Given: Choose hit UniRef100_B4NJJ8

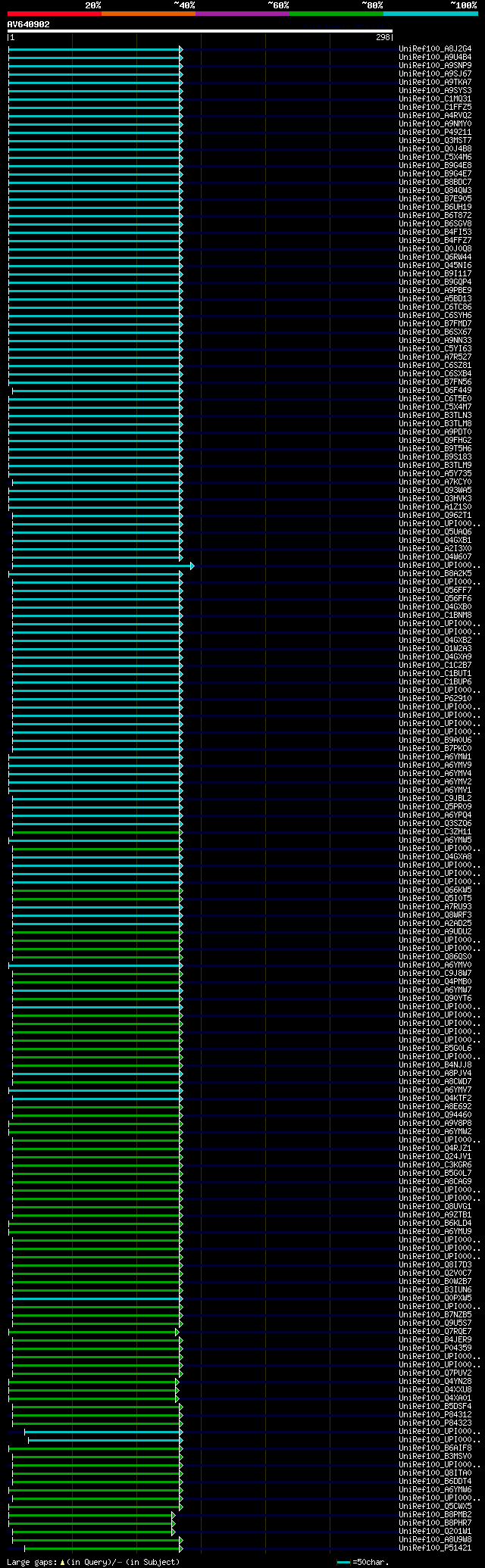Looking at the screenshot, I should (x=435, y=1065).
